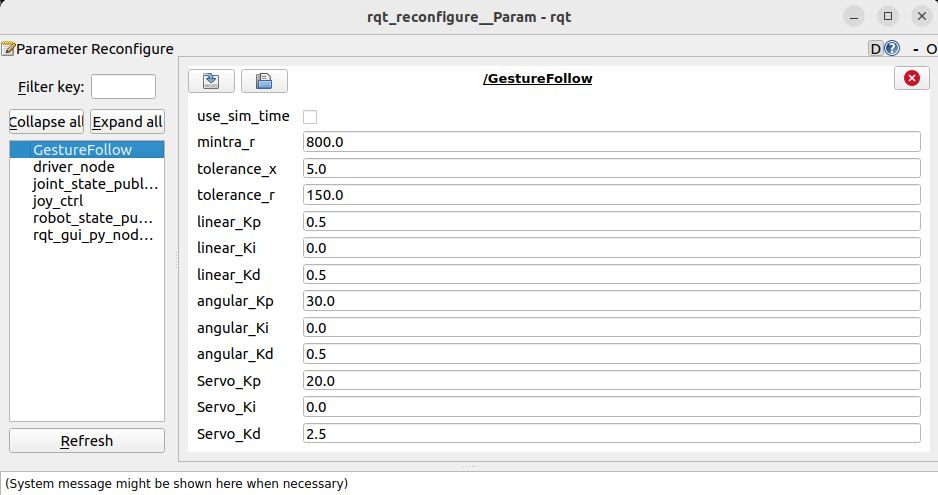The width and height of the screenshot is (938, 495).
Task: Click the dash undock control beside help icon
Action: point(916,49)
